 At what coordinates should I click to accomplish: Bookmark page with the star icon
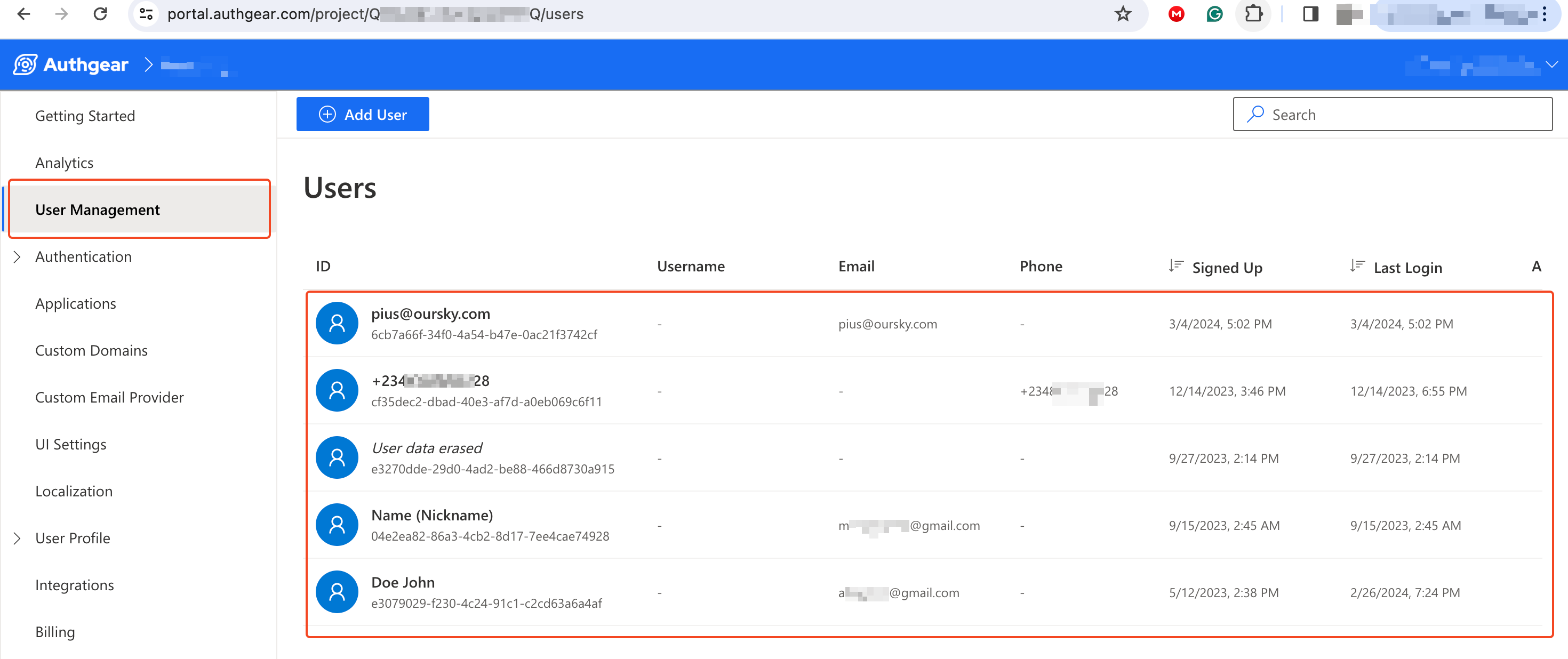[x=1123, y=13]
